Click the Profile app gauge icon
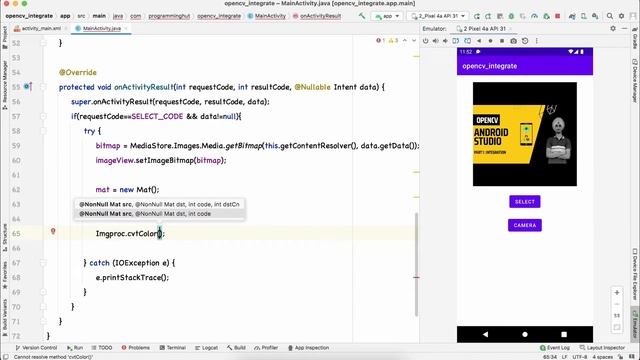This screenshot has height=360, width=640. (x=534, y=16)
